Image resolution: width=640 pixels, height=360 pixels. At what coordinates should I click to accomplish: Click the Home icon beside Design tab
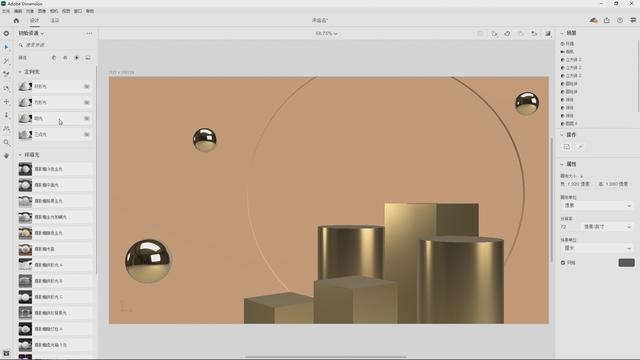tap(16, 20)
